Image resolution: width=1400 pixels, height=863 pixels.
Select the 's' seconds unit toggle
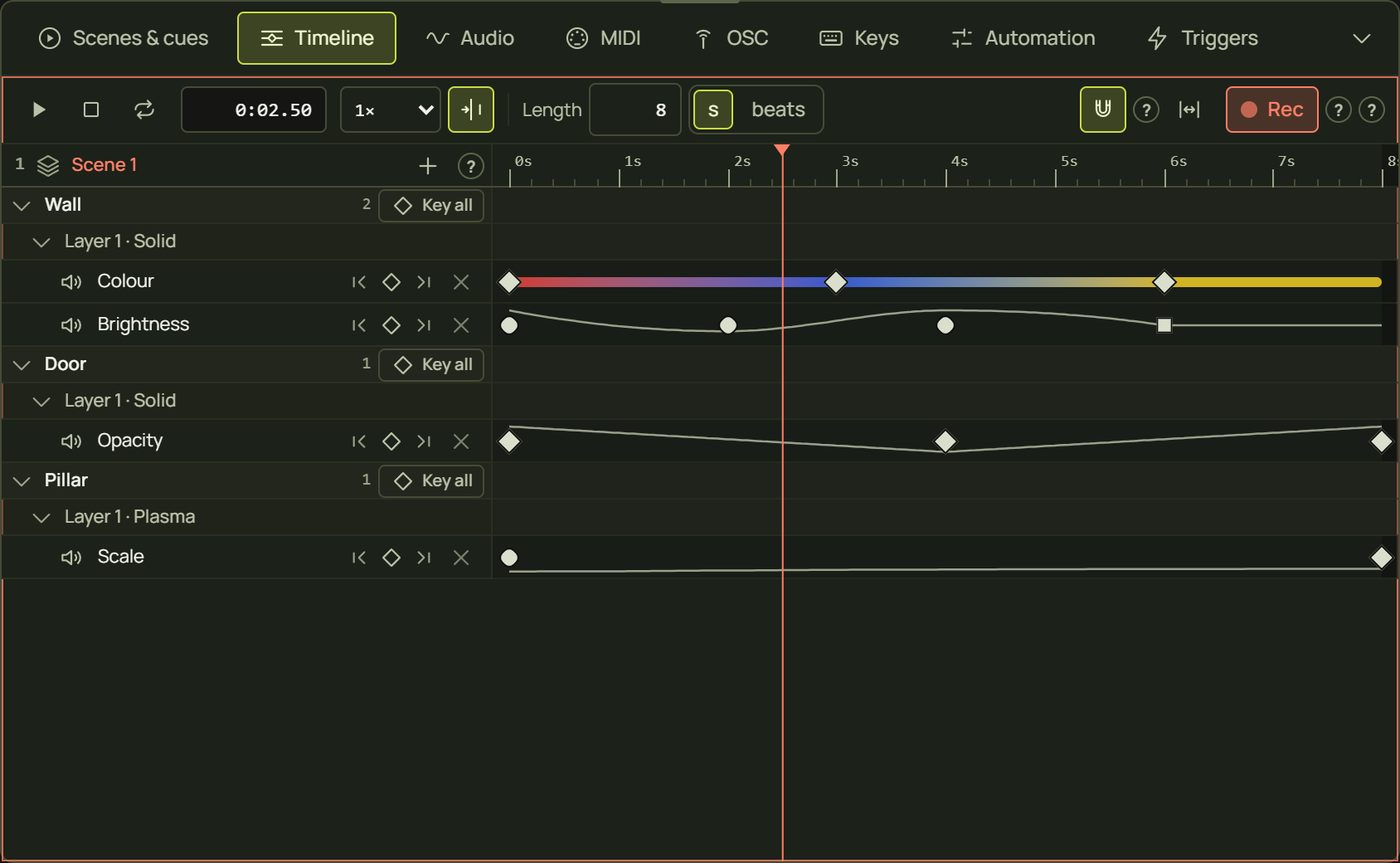click(713, 110)
